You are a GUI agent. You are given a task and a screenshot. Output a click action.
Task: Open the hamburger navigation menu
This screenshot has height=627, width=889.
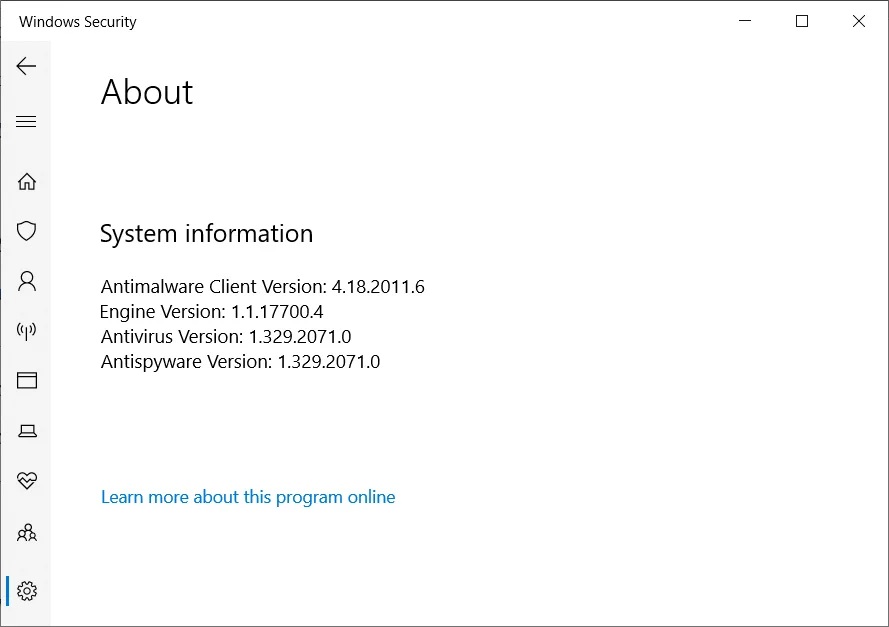26,121
